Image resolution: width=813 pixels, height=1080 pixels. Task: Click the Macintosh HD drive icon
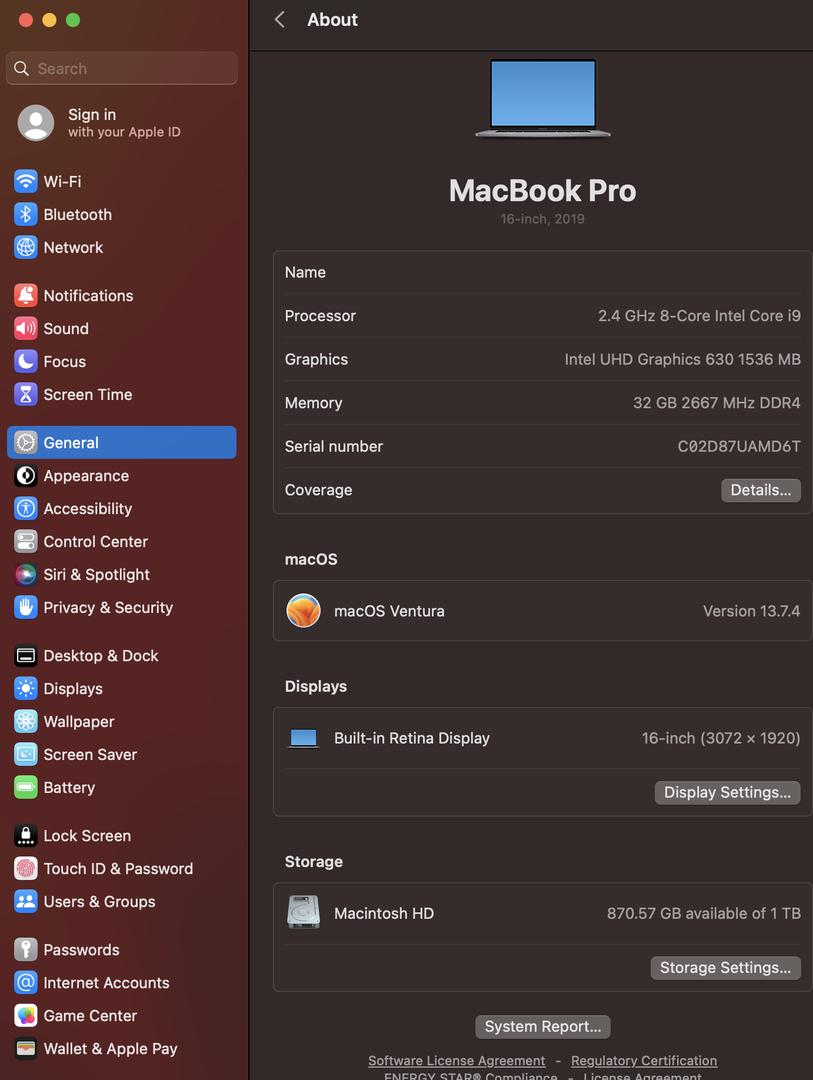[303, 913]
